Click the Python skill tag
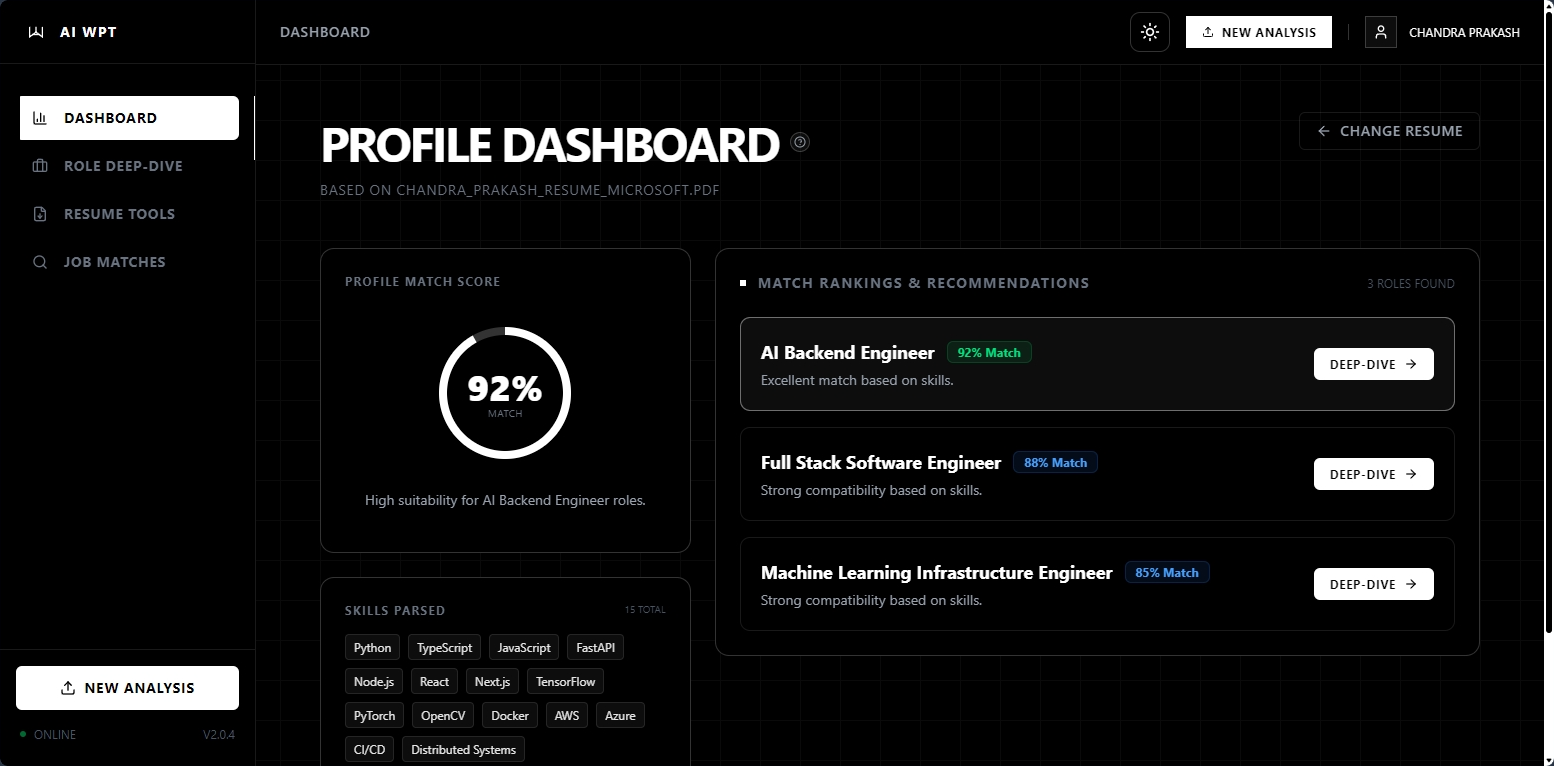Screen dimensions: 1554x766 coord(373,648)
